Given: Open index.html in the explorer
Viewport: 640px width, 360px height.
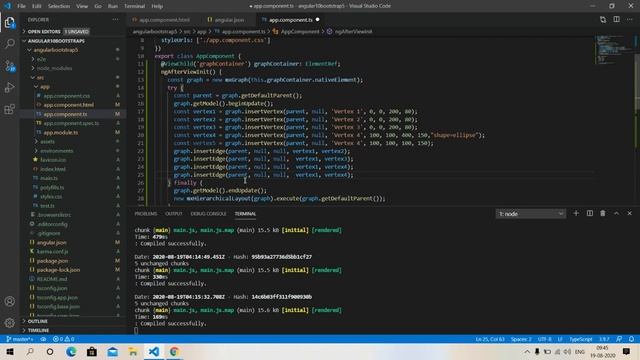Looking at the screenshot, I should tap(53, 169).
